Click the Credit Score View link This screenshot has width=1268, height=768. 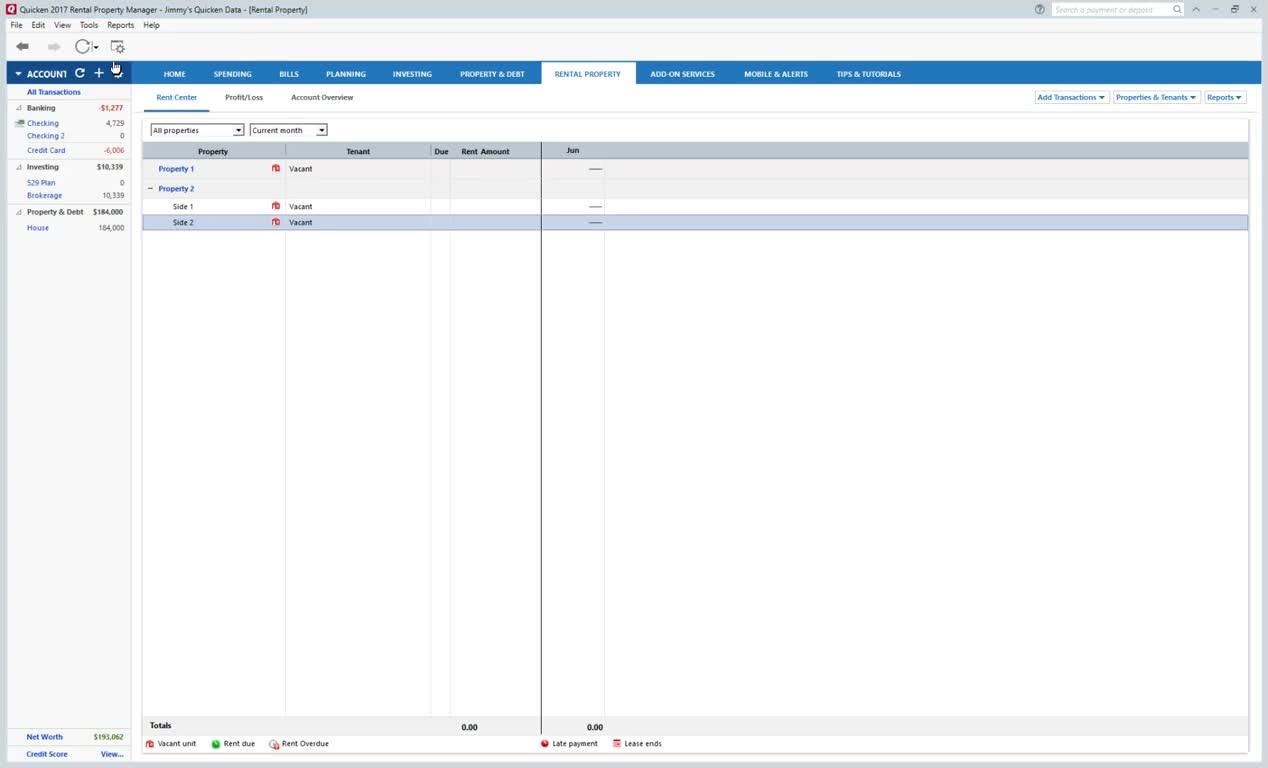[x=112, y=754]
